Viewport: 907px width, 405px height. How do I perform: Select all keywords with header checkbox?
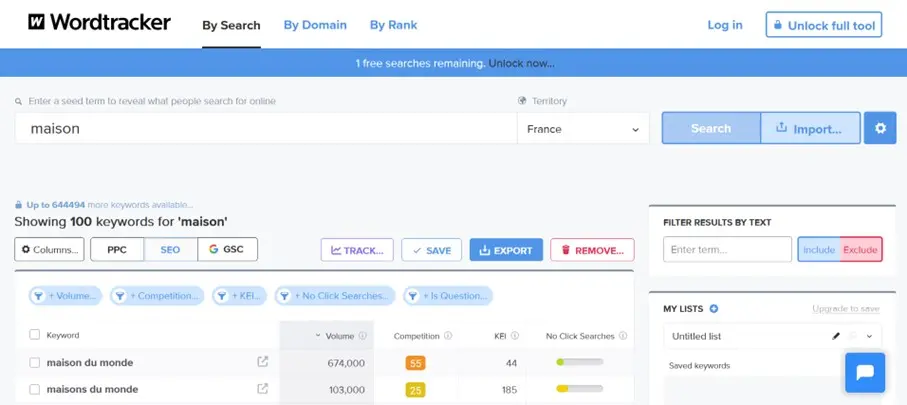click(x=35, y=334)
